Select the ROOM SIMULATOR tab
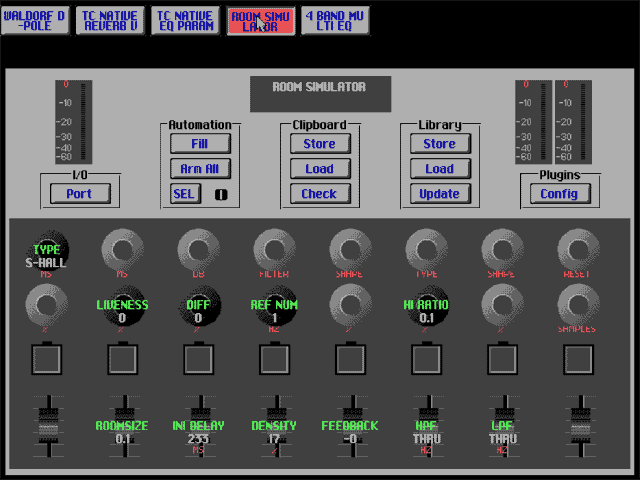 (x=260, y=20)
